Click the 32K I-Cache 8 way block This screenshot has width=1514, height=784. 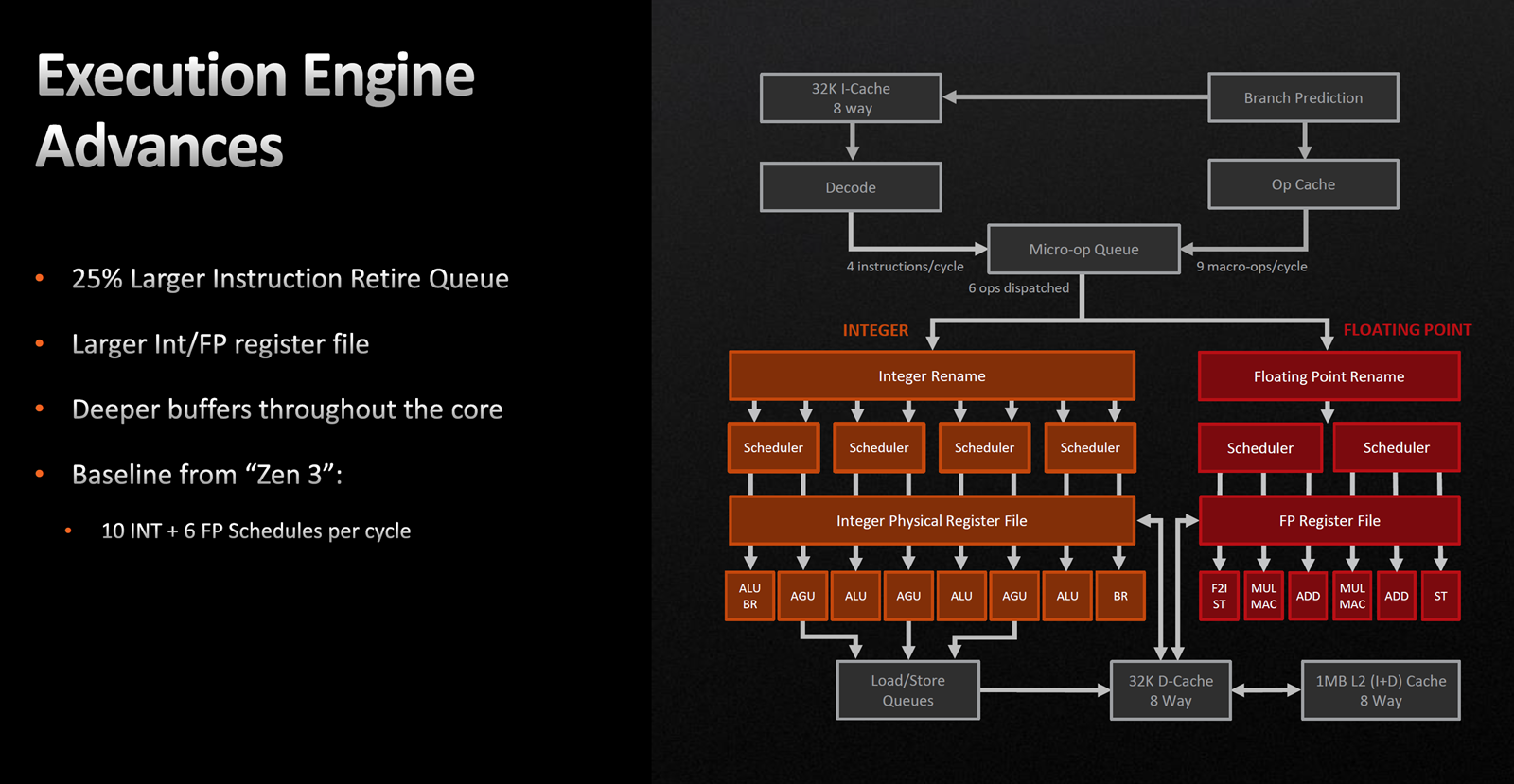(x=851, y=98)
